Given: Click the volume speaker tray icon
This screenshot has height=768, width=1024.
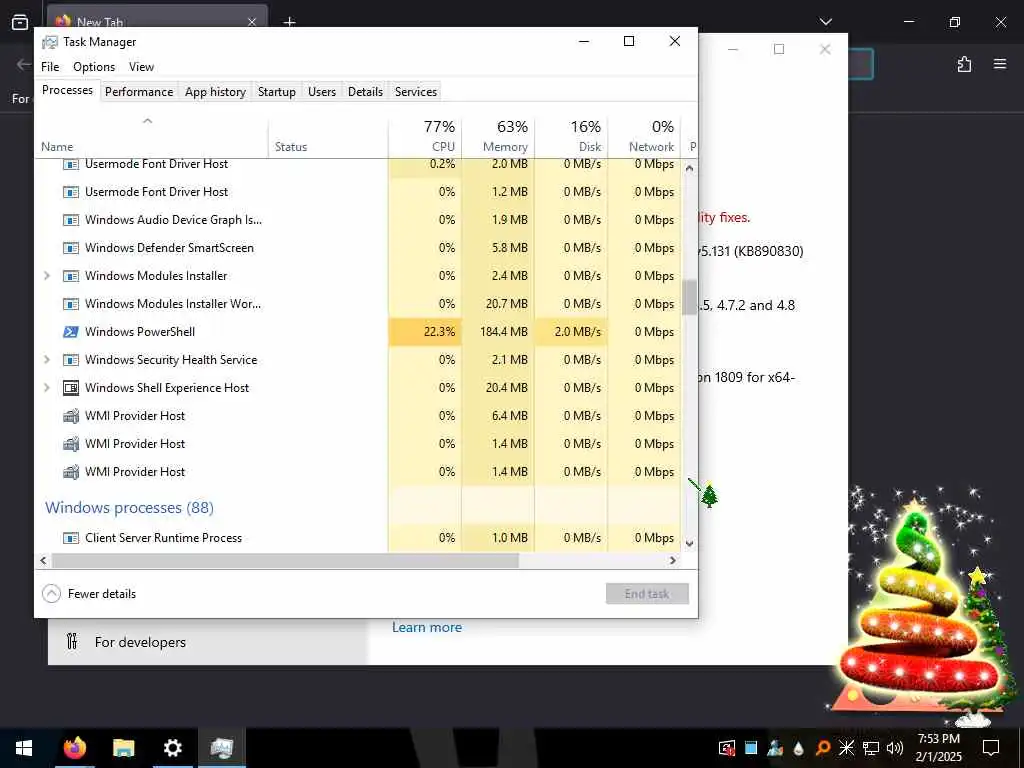Looking at the screenshot, I should tap(895, 748).
